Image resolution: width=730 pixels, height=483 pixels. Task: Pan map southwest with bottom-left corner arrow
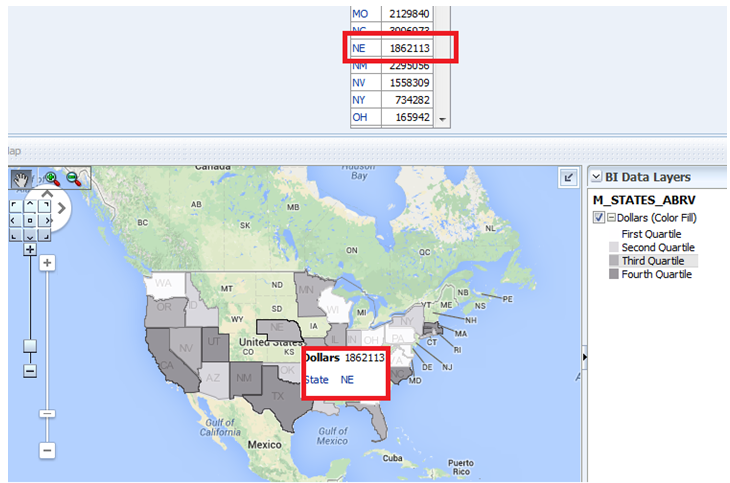[15, 235]
